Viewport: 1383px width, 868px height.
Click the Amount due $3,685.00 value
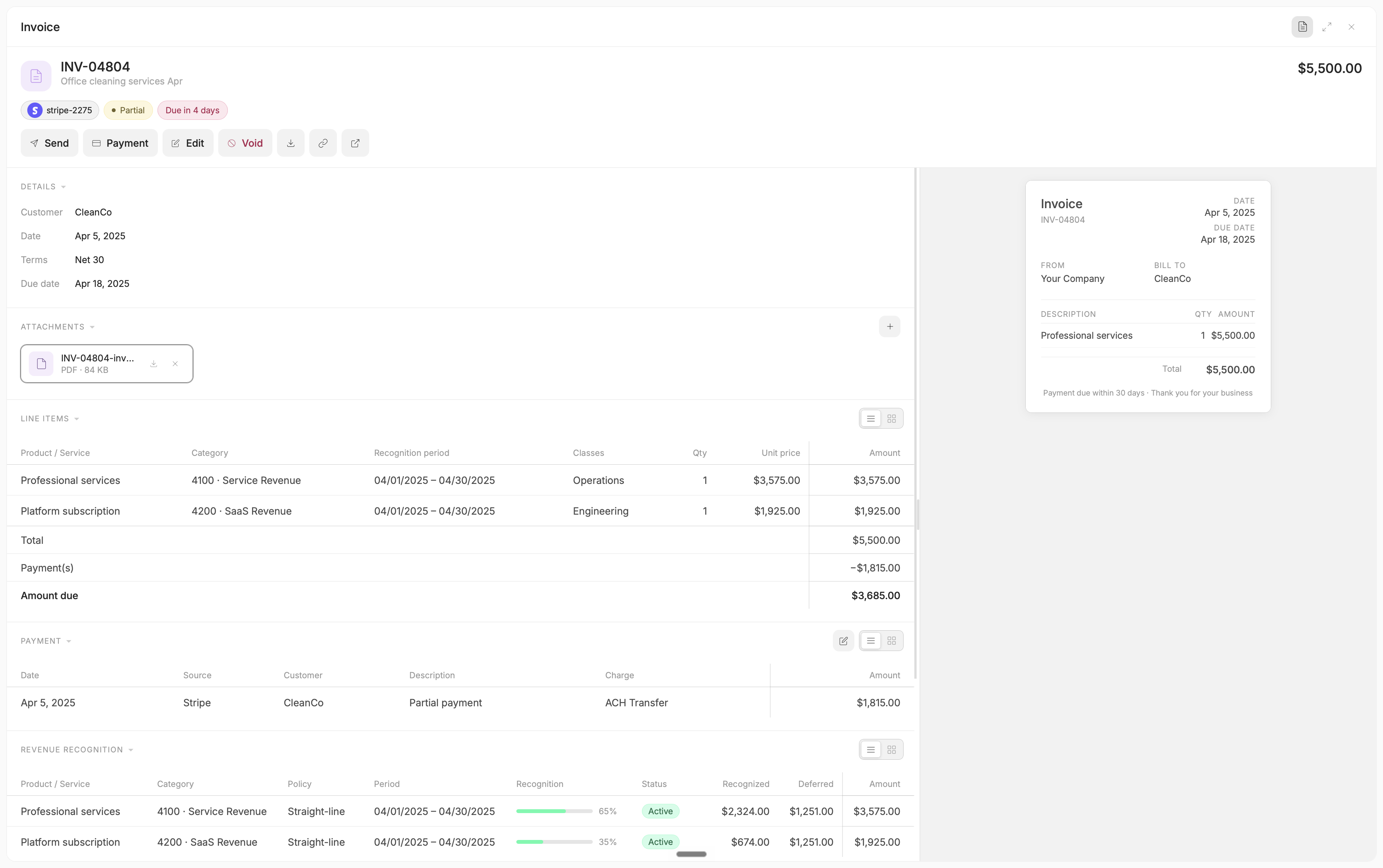pos(876,596)
